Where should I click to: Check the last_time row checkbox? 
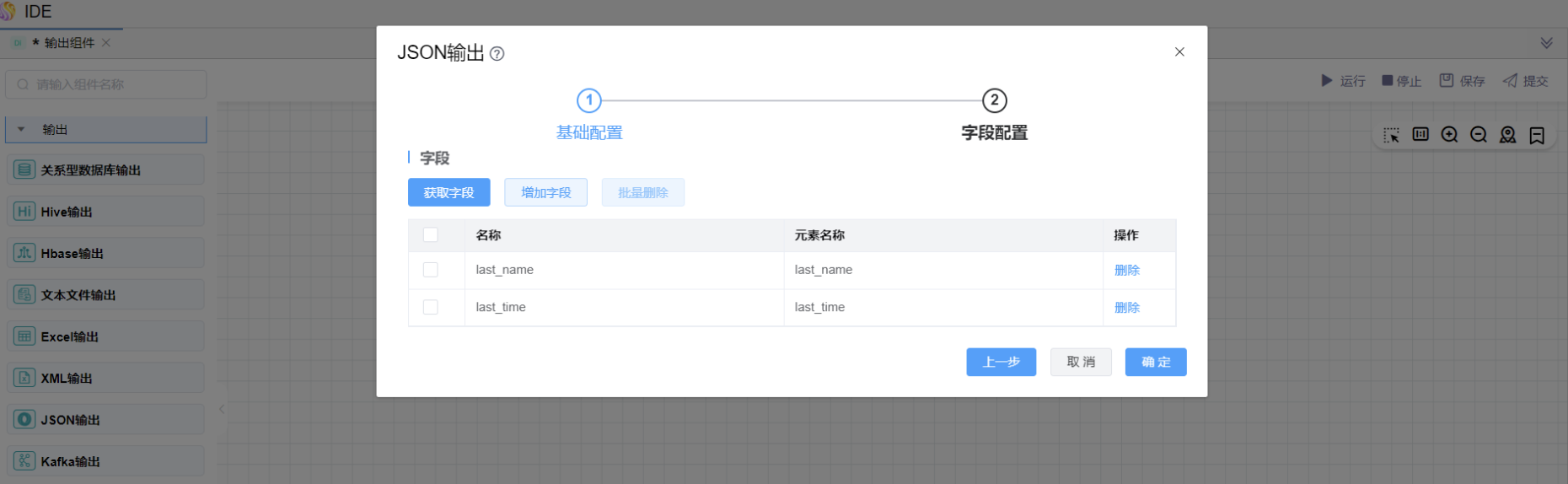click(x=431, y=307)
